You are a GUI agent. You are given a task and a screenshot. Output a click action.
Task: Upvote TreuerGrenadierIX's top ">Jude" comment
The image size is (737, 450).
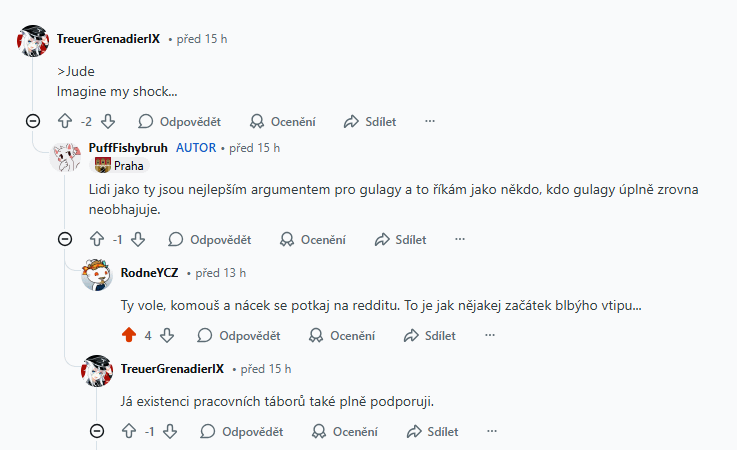point(66,121)
